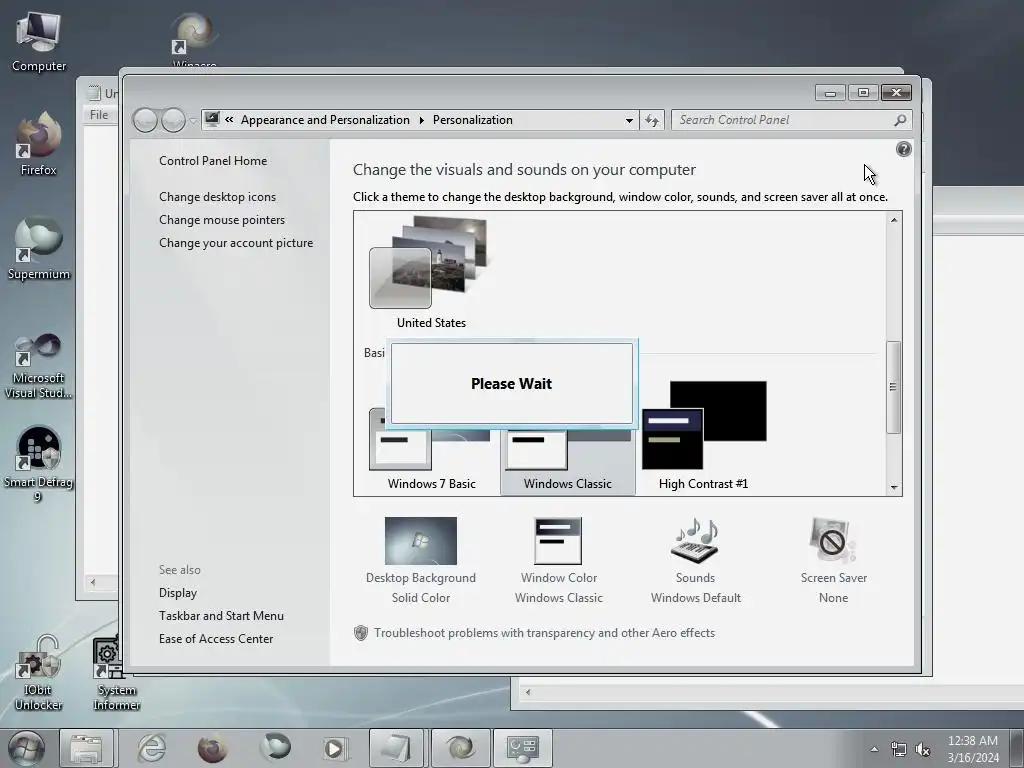Switch to the Notepad taskbar window

(396, 748)
